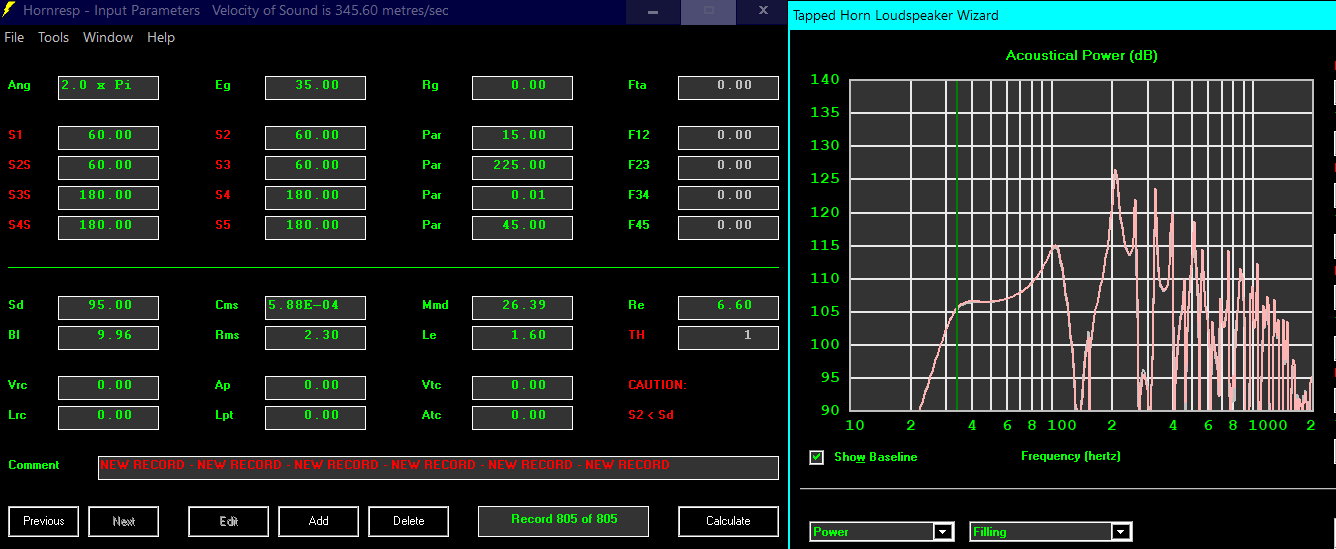The height and width of the screenshot is (549, 1336).
Task: Click the Delete record button
Action: point(409,521)
